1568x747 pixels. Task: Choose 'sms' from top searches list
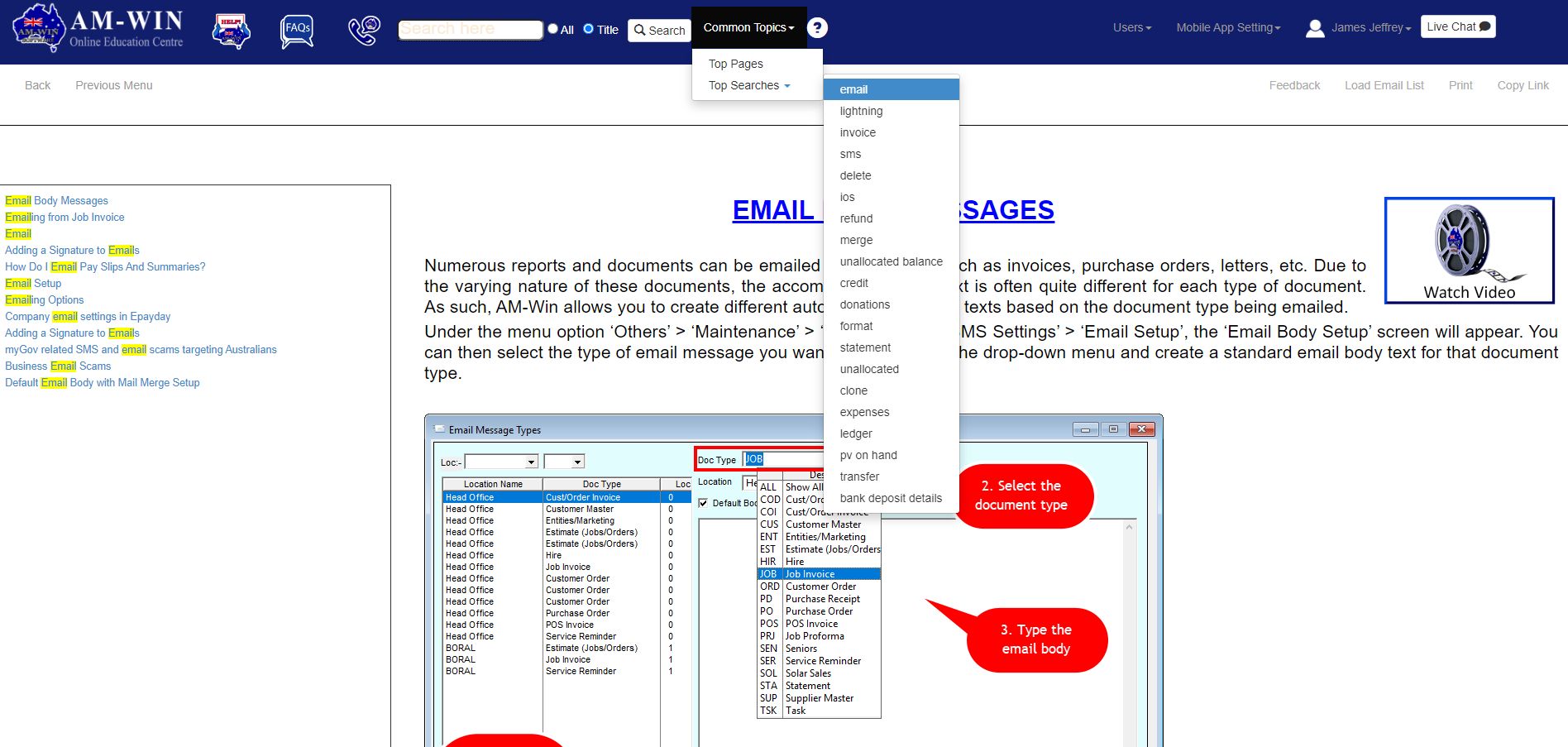coord(892,154)
